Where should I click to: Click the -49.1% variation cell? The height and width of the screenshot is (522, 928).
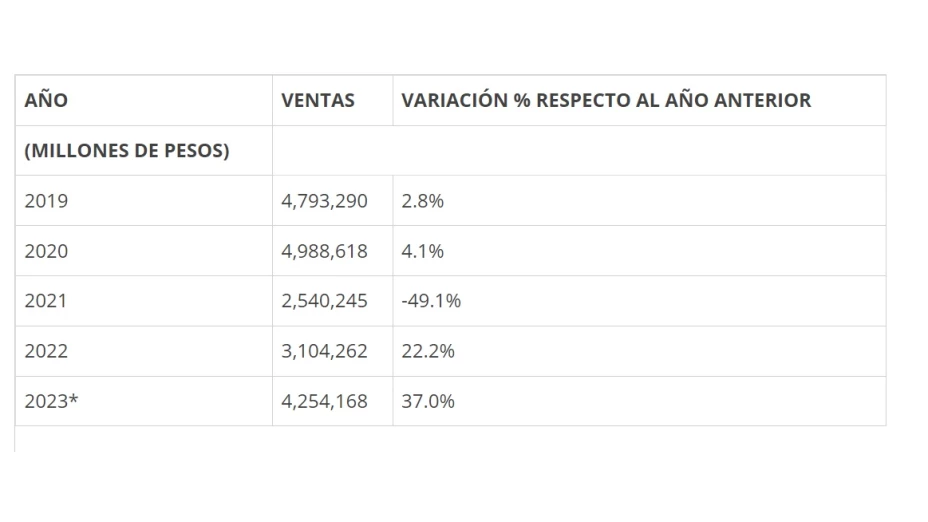[x=639, y=301]
